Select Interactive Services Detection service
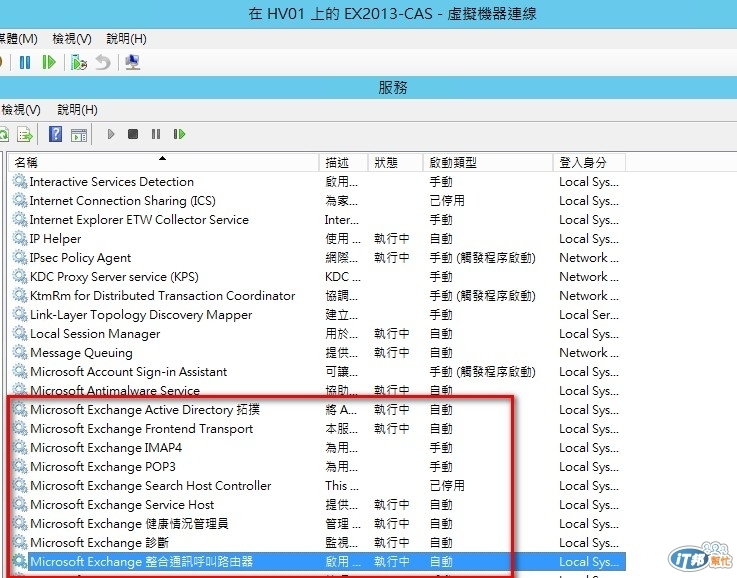 (111, 182)
